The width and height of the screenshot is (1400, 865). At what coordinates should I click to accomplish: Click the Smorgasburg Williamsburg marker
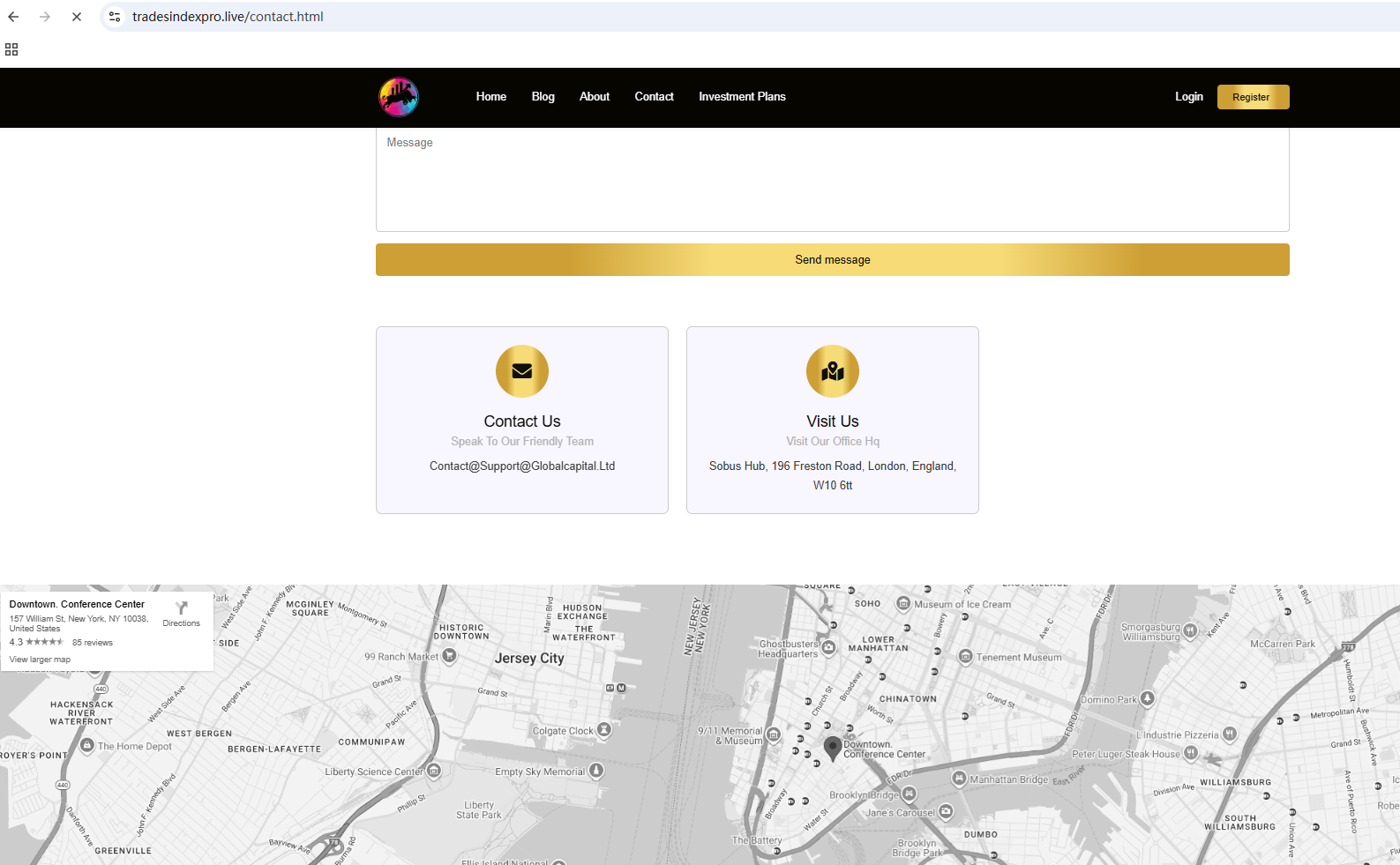(x=1190, y=630)
